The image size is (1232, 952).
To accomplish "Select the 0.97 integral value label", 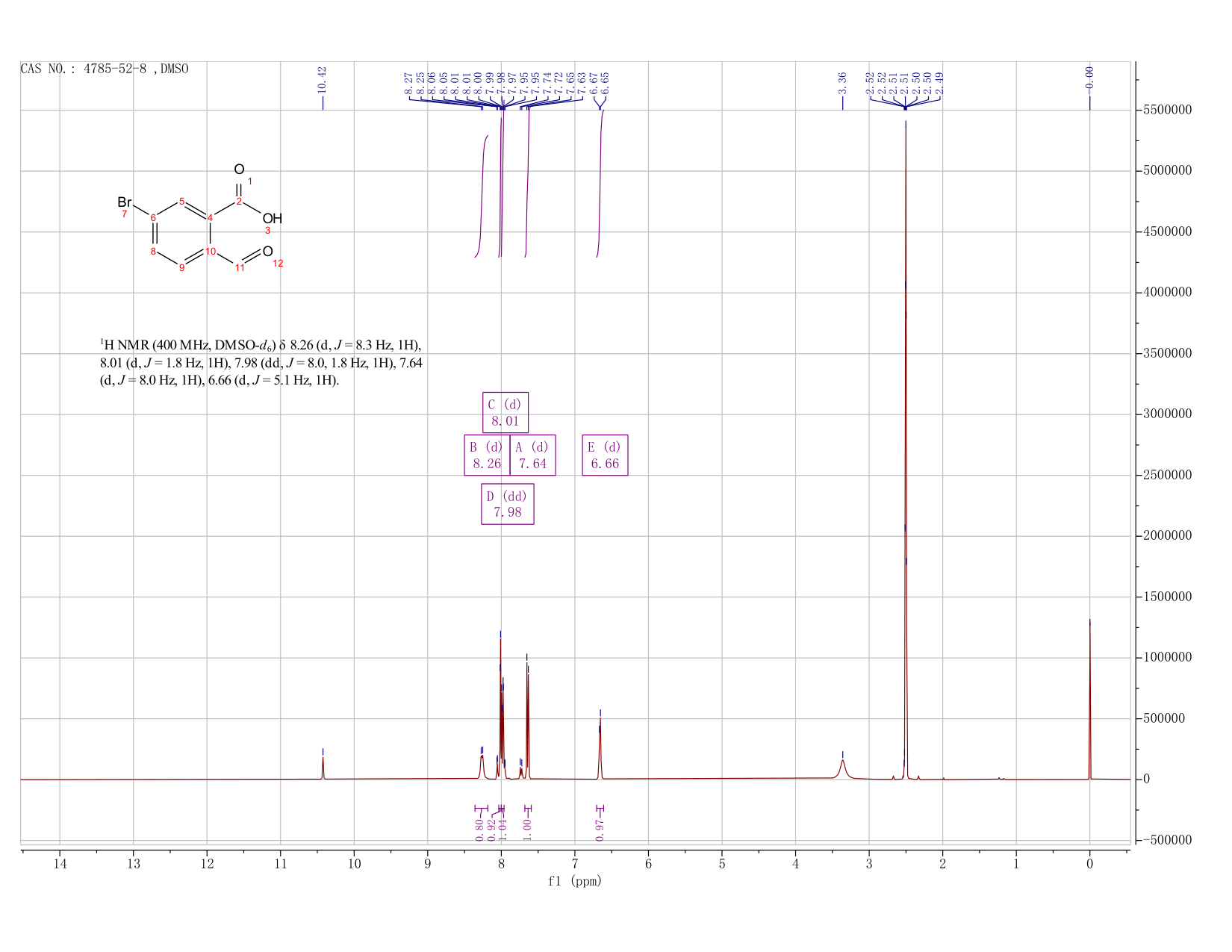I will click(600, 824).
